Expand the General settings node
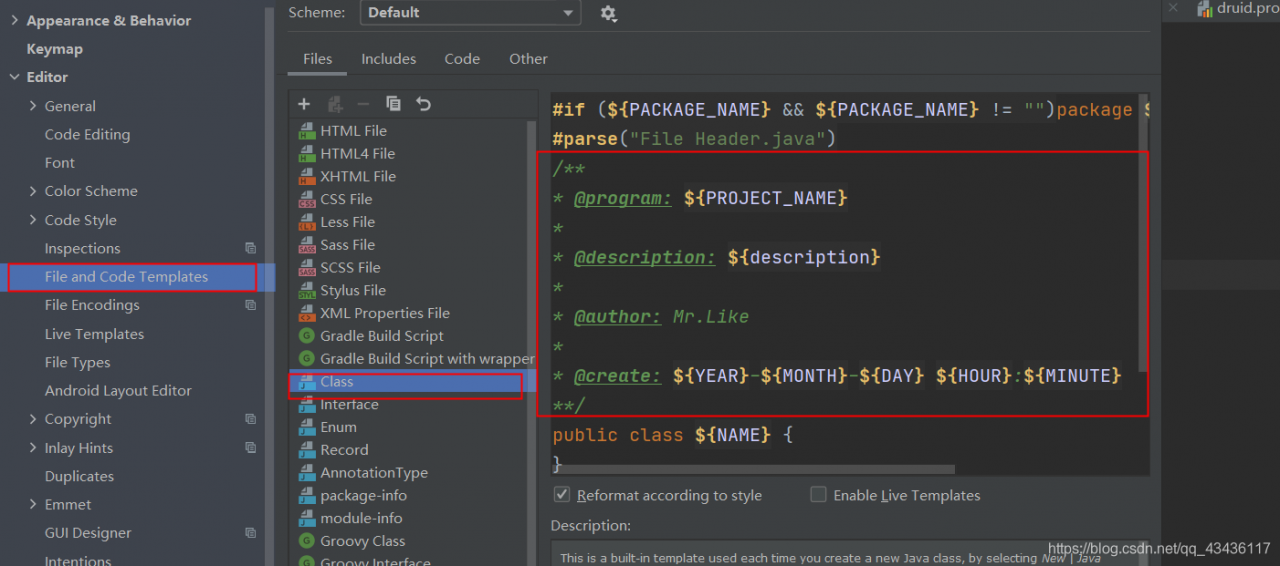 coord(33,106)
